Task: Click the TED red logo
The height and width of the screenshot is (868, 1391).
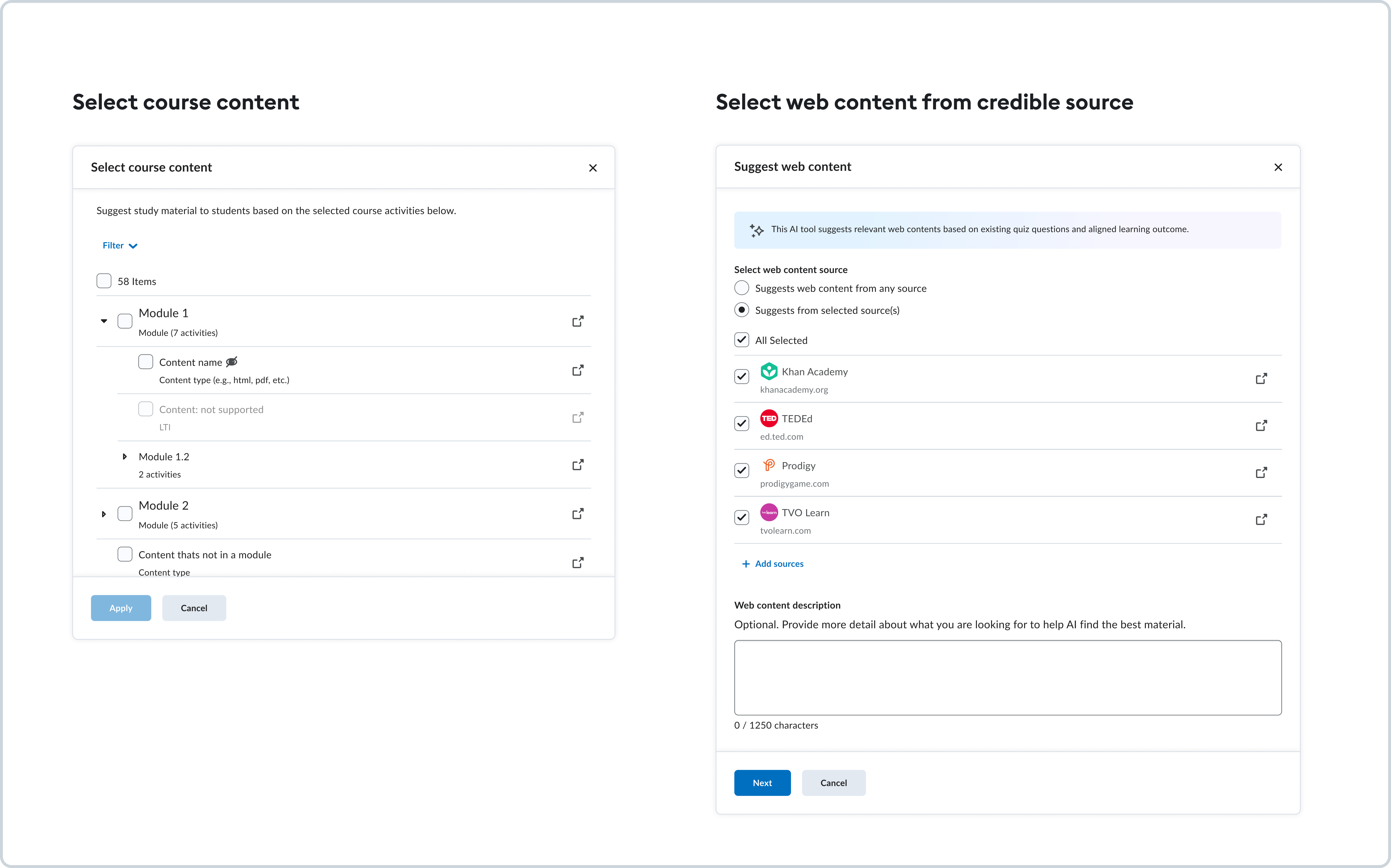Action: pos(769,419)
